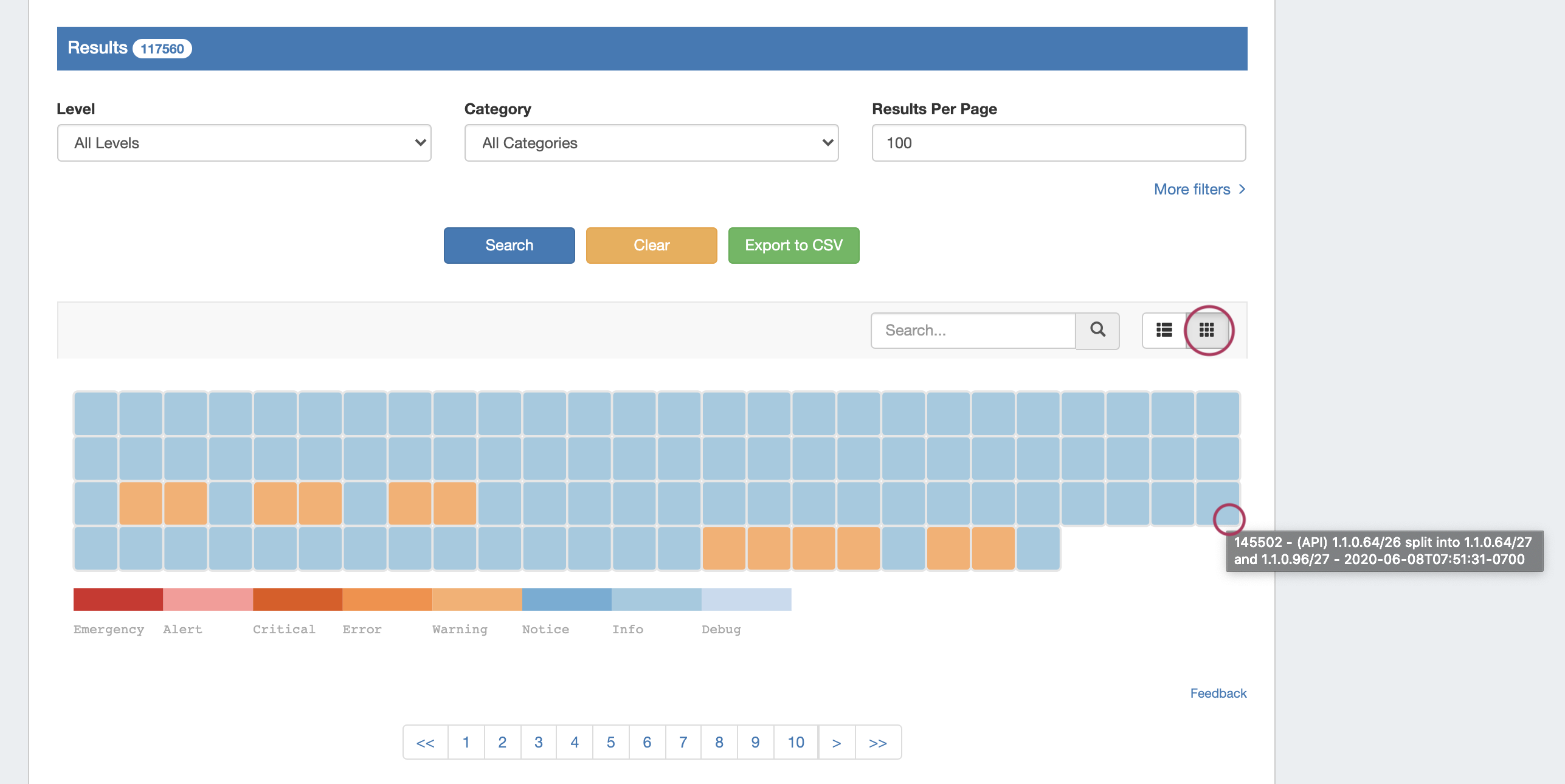Click the blue Search button
Image resolution: width=1565 pixels, height=784 pixels.
(x=509, y=246)
